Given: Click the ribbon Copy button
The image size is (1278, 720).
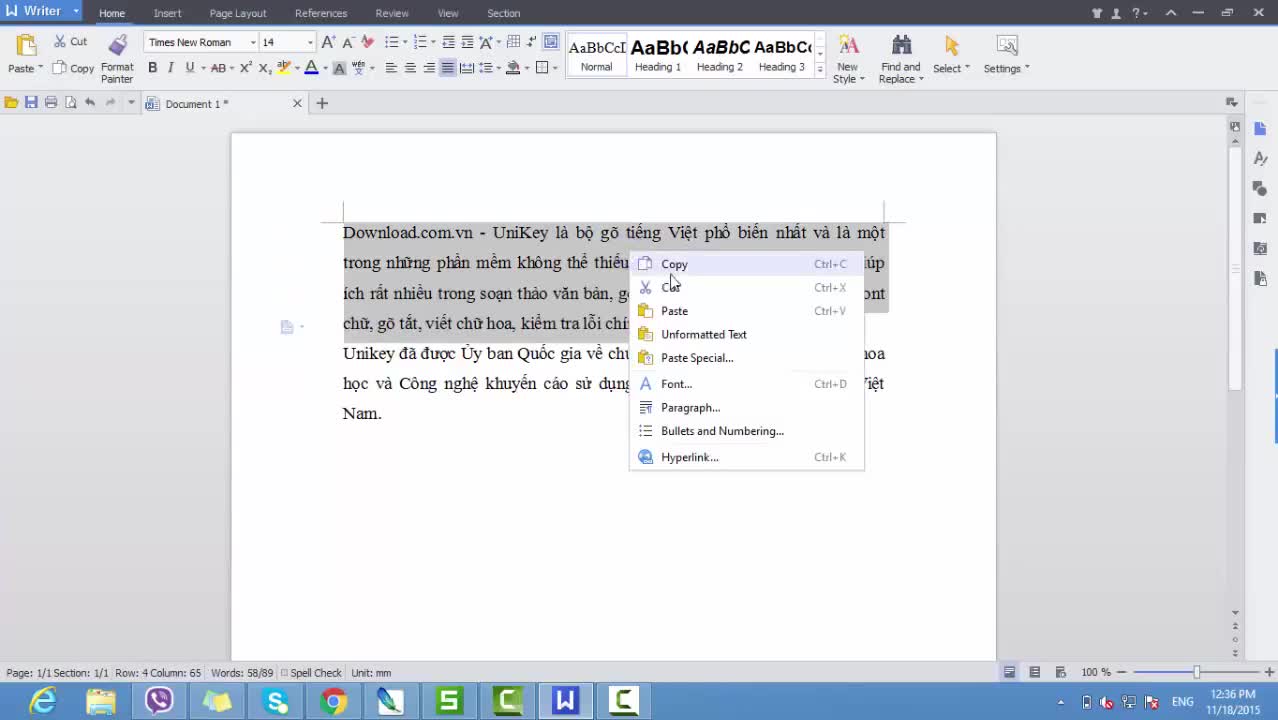Looking at the screenshot, I should [x=73, y=68].
